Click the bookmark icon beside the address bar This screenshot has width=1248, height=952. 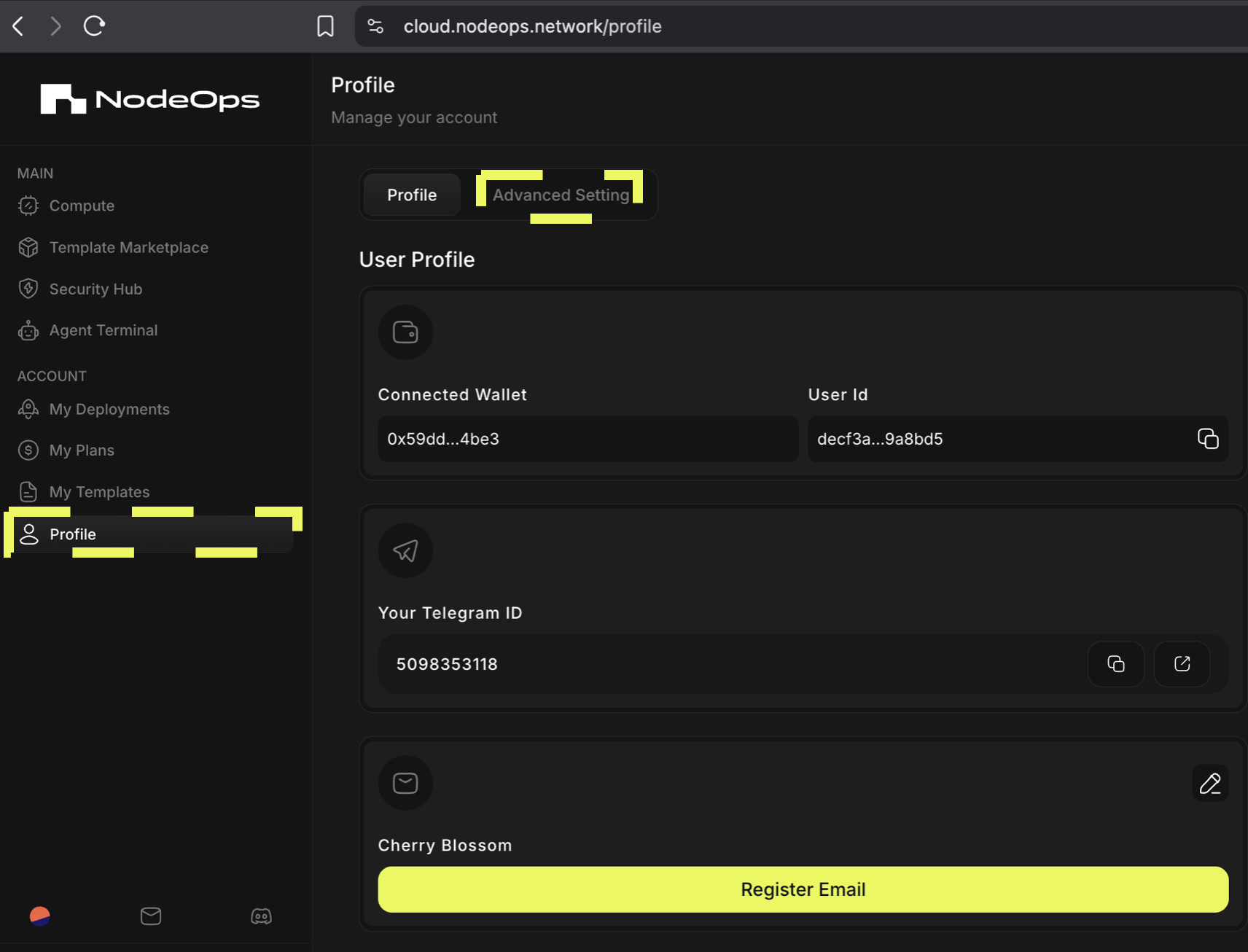326,26
